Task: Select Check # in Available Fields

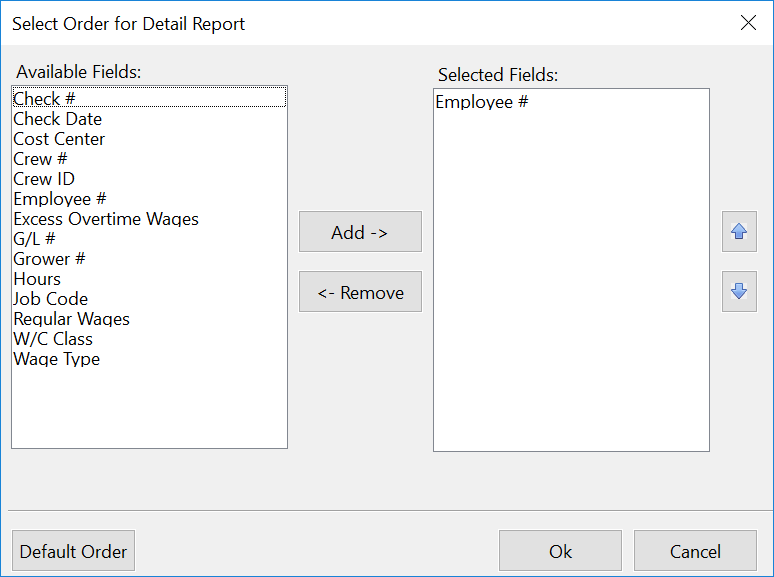Action: tap(44, 98)
